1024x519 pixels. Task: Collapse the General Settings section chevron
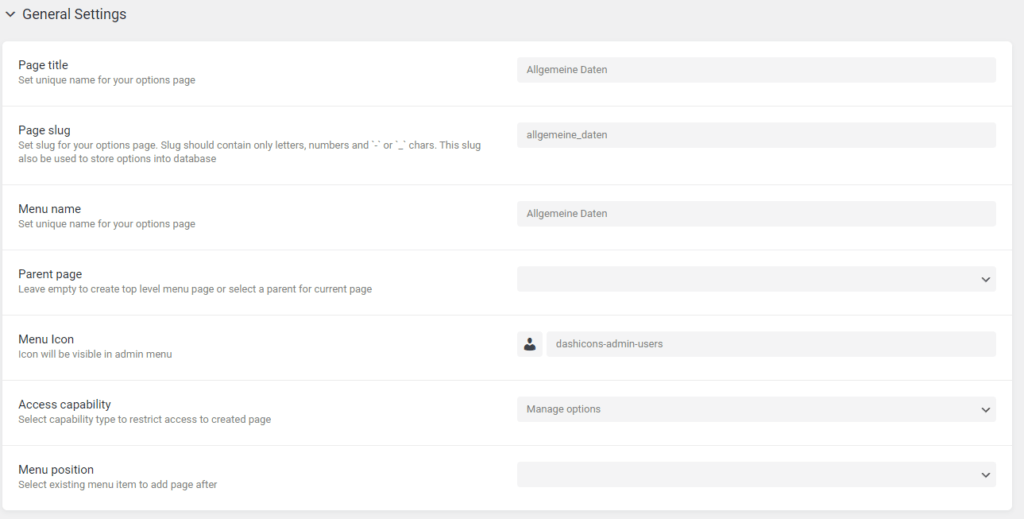tap(10, 15)
